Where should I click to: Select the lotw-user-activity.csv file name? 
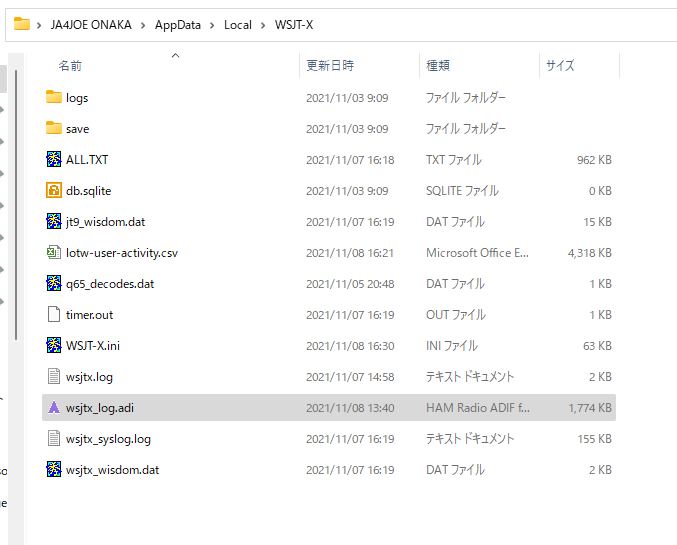tap(122, 253)
